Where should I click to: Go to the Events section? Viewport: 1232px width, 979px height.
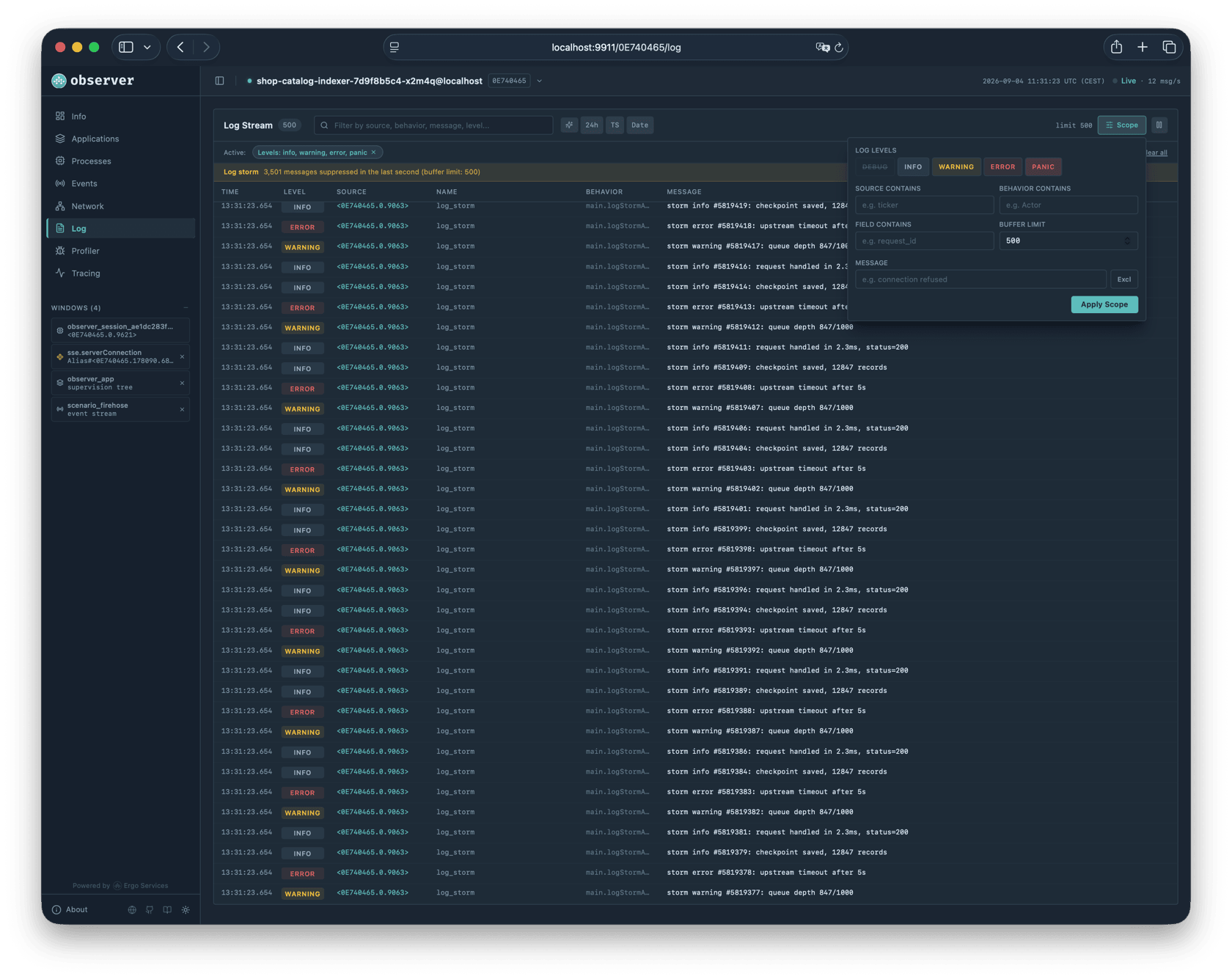click(121, 184)
